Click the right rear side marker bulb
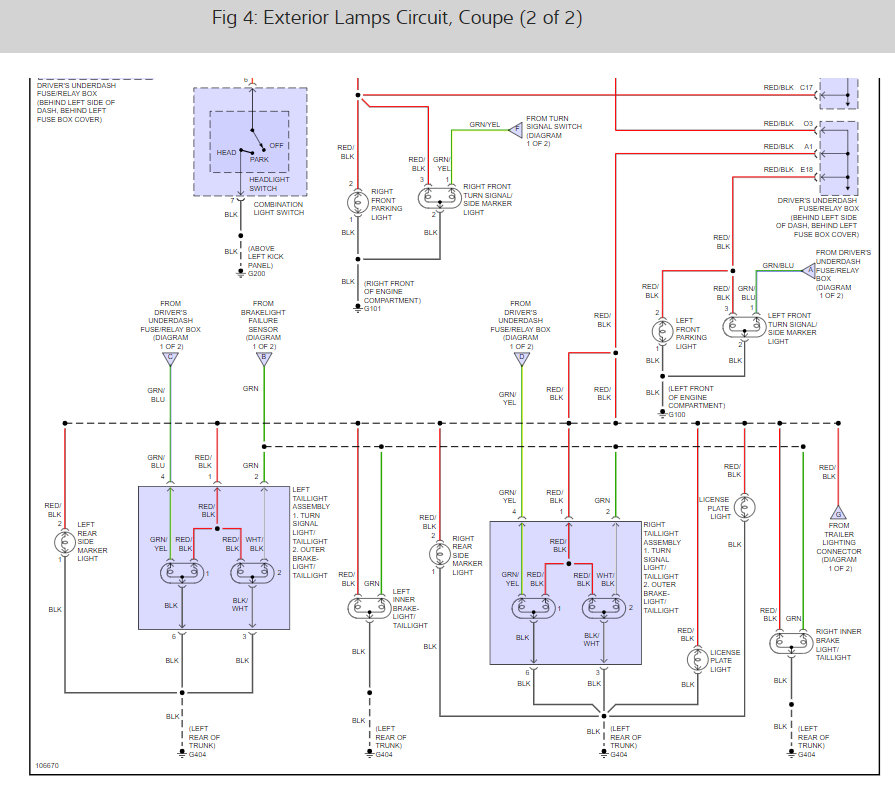This screenshot has width=895, height=785. tap(440, 554)
